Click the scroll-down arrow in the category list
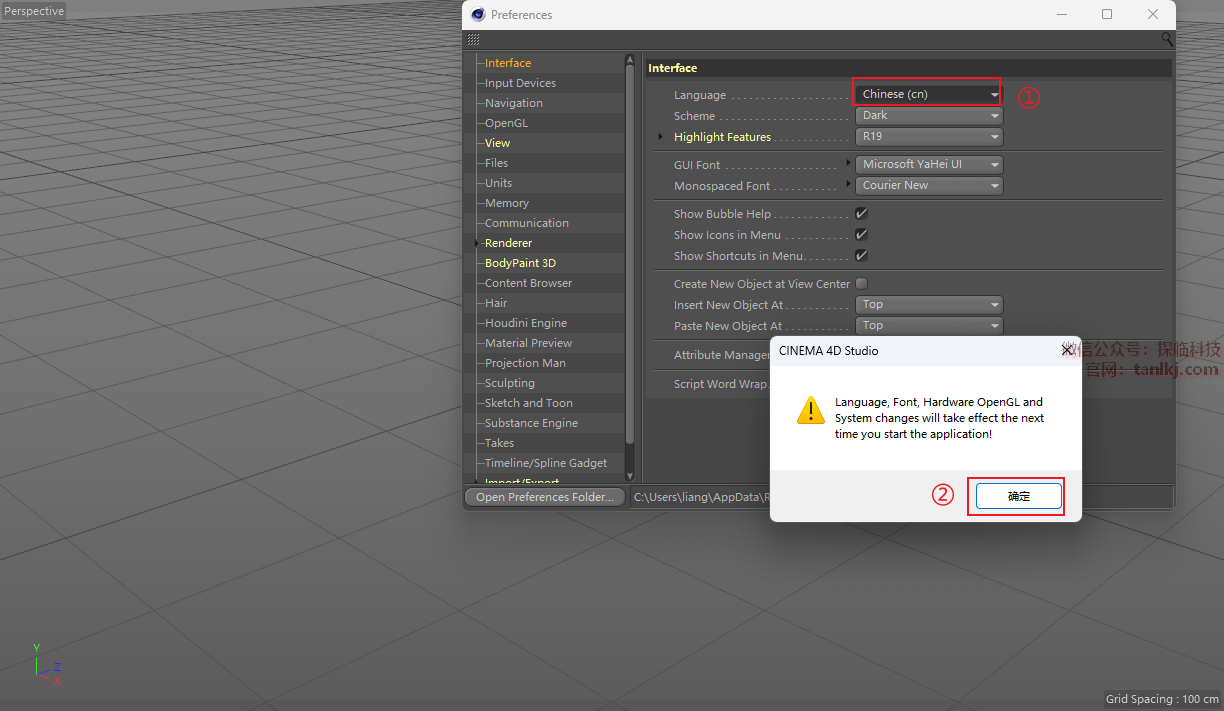Image resolution: width=1224 pixels, height=711 pixels. click(630, 475)
